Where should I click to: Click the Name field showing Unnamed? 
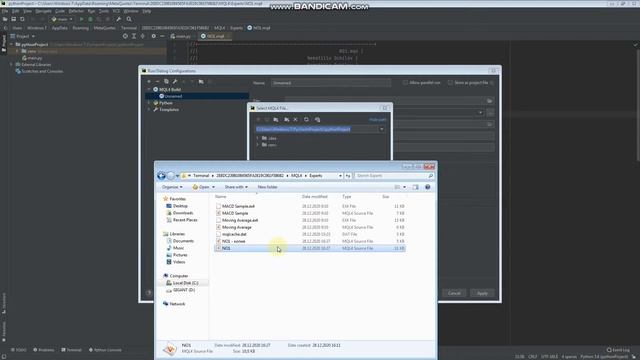331,83
